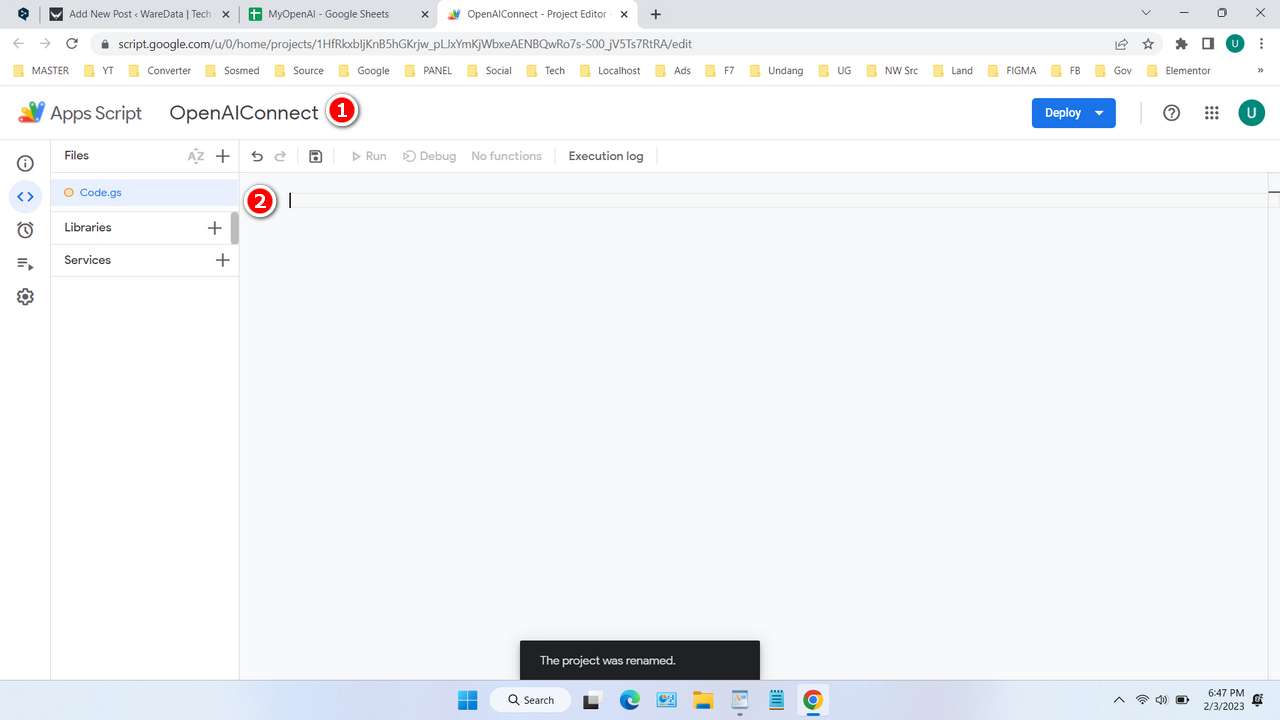Undo the last edit
Image resolution: width=1280 pixels, height=720 pixels.
point(257,156)
